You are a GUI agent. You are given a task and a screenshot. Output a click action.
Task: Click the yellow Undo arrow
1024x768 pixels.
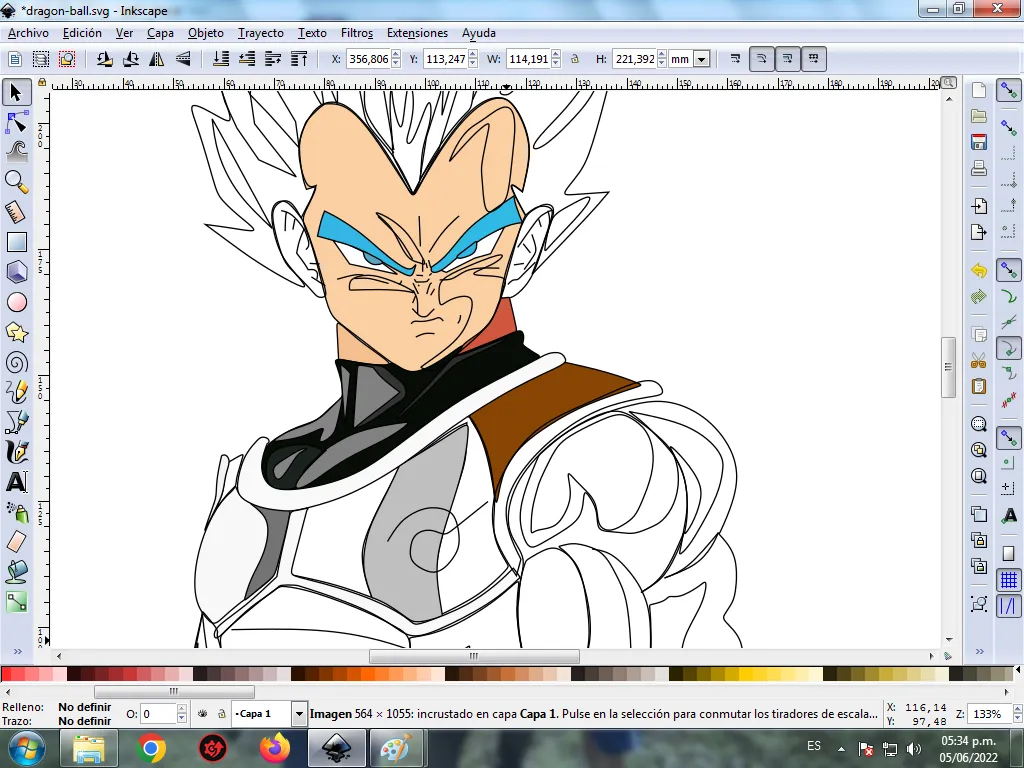click(978, 270)
